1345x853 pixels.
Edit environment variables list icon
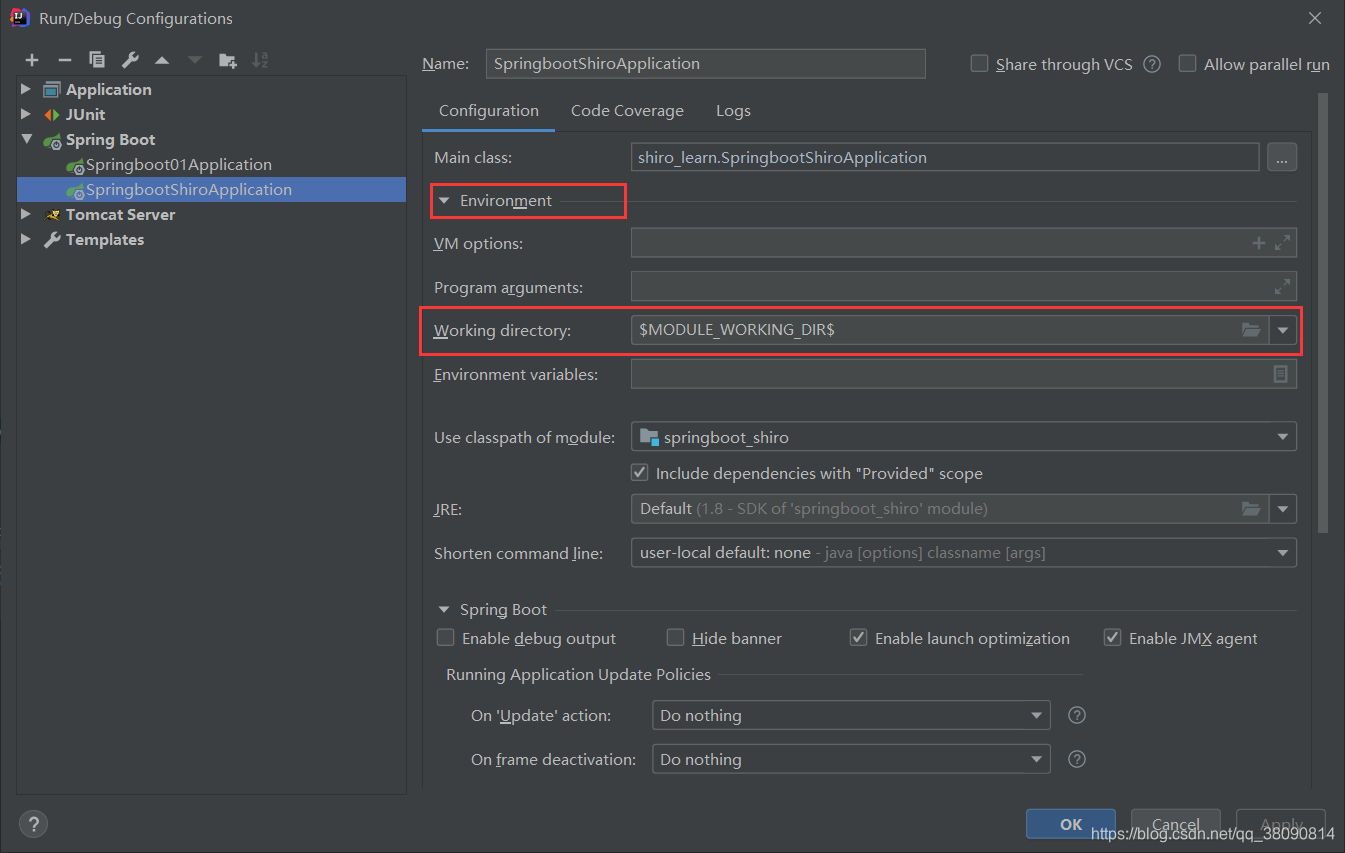point(1280,374)
